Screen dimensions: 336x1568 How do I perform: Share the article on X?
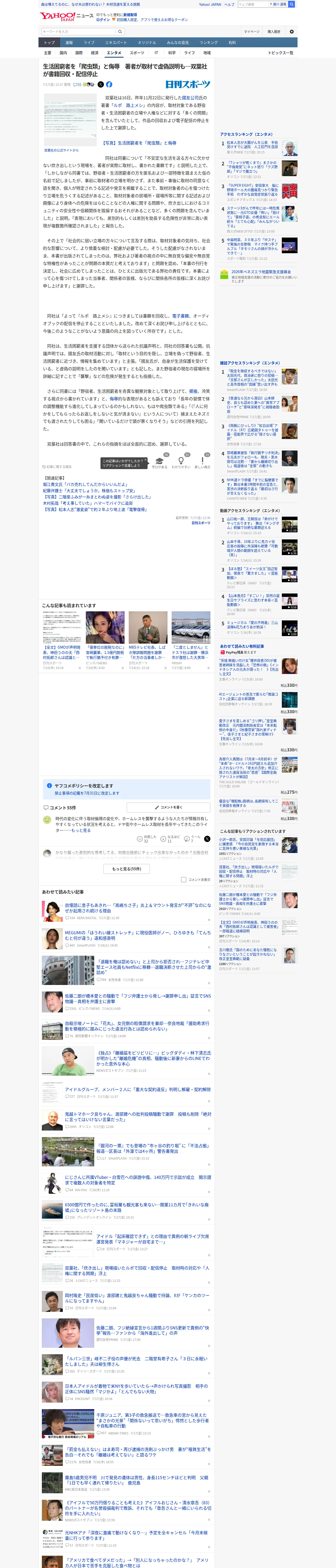pyautogui.click(x=101, y=85)
